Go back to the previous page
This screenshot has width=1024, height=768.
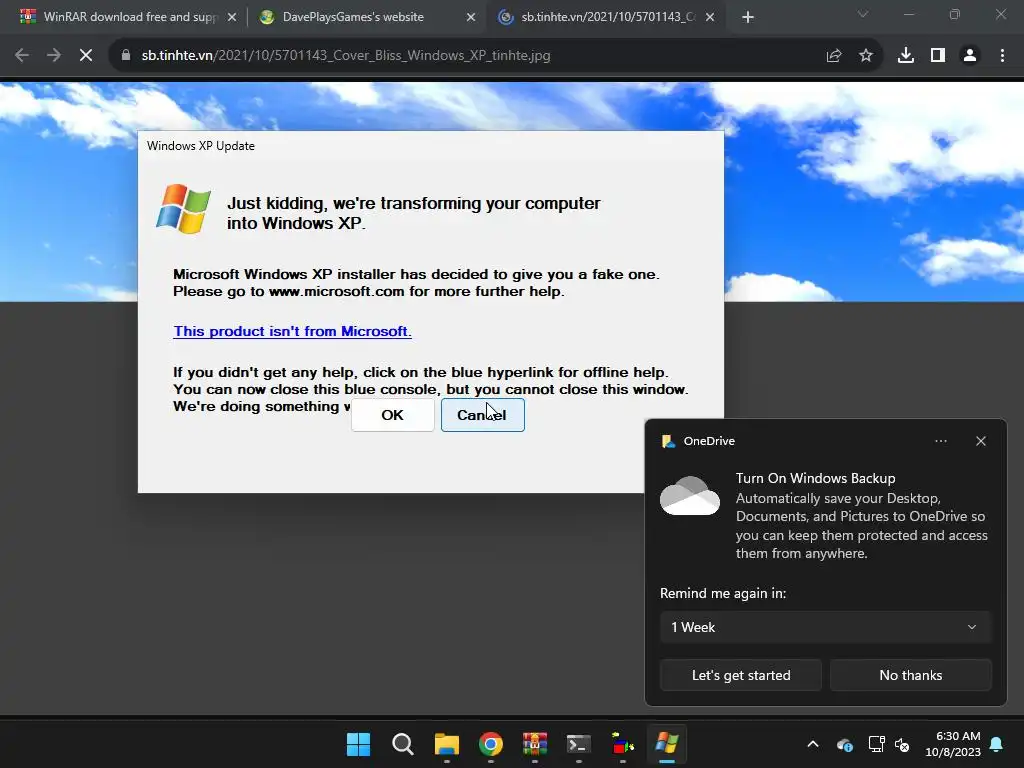(22, 56)
